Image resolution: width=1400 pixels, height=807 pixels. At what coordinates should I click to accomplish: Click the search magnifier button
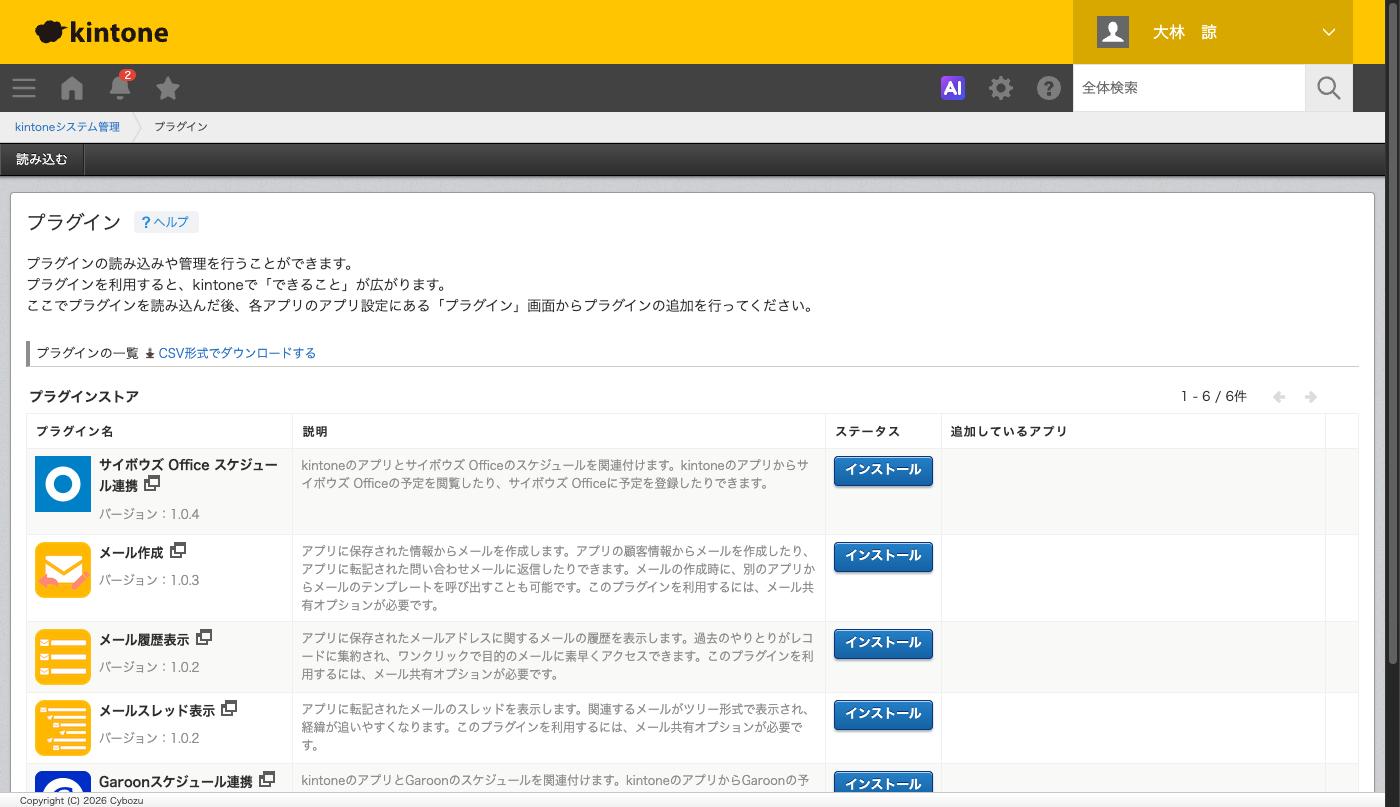(1329, 88)
